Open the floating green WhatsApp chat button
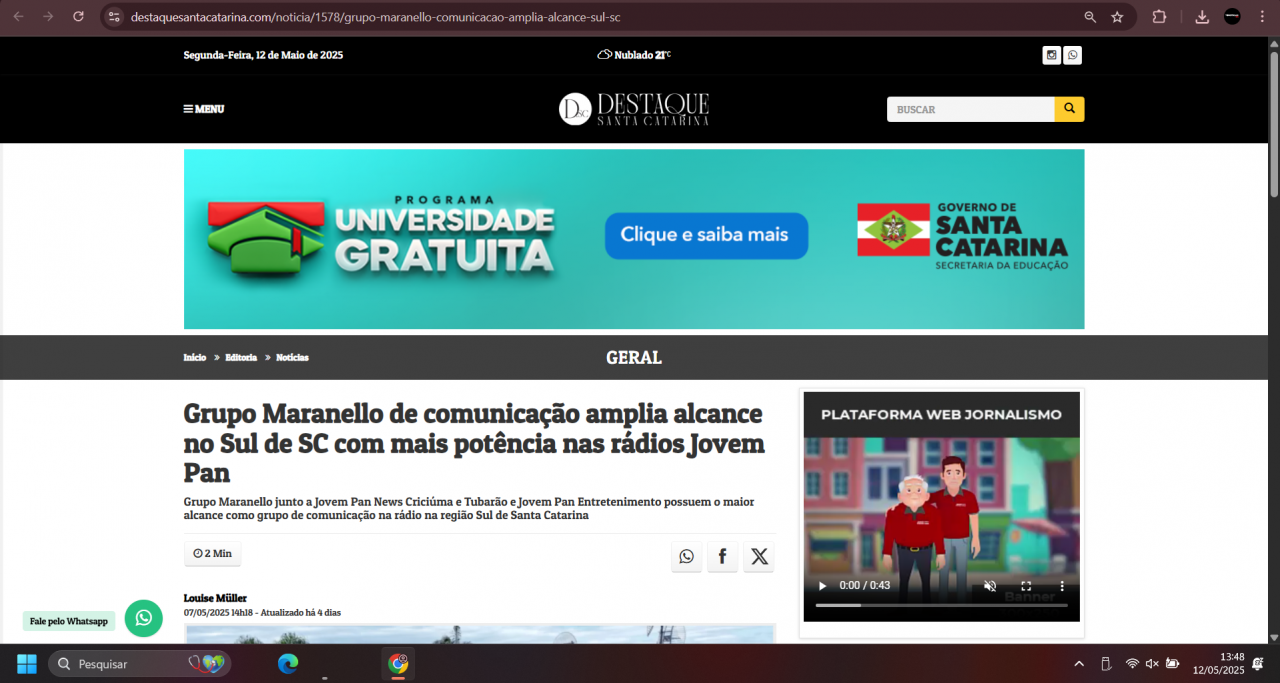The height and width of the screenshot is (683, 1280). [x=144, y=619]
